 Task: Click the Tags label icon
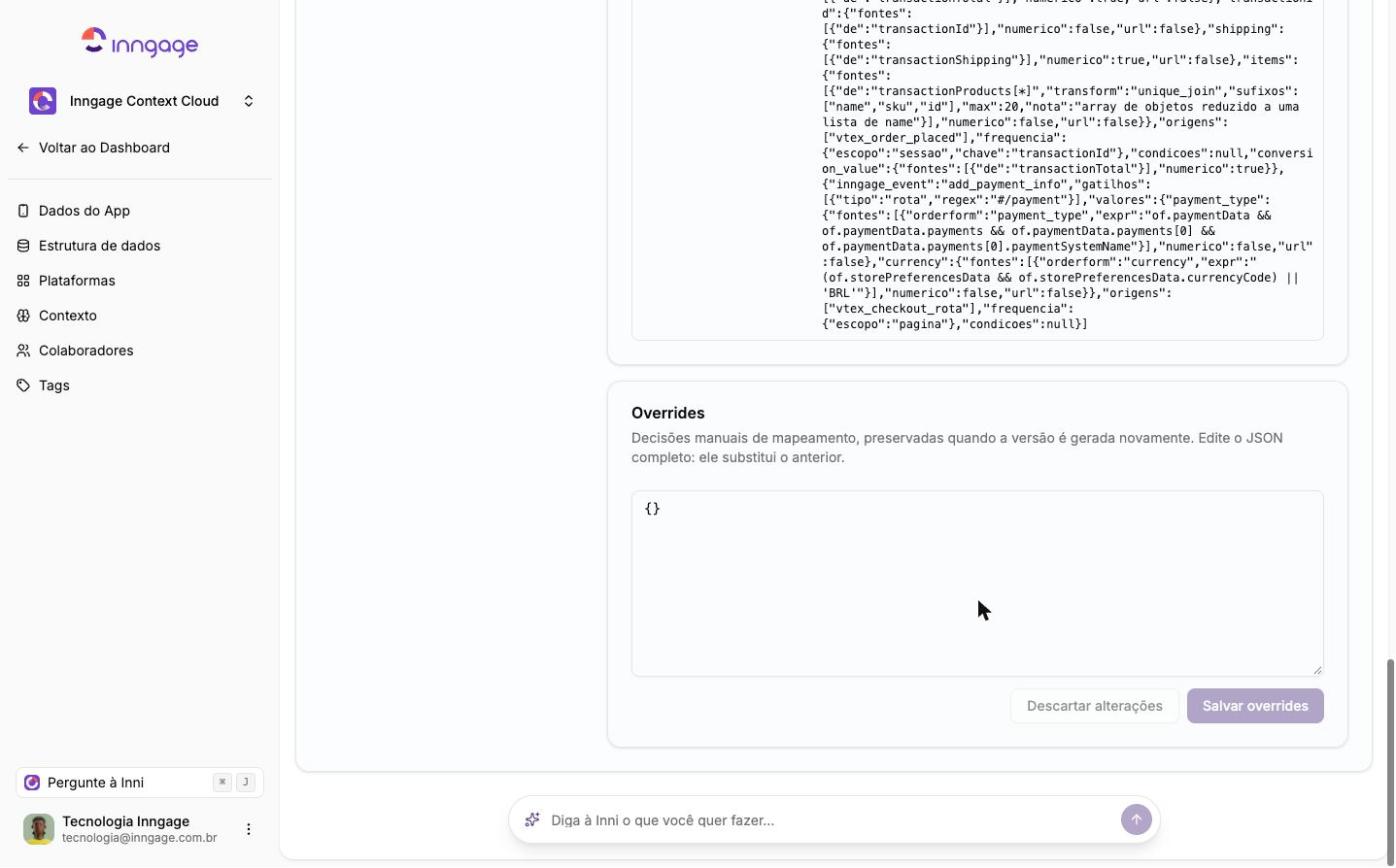(x=23, y=386)
